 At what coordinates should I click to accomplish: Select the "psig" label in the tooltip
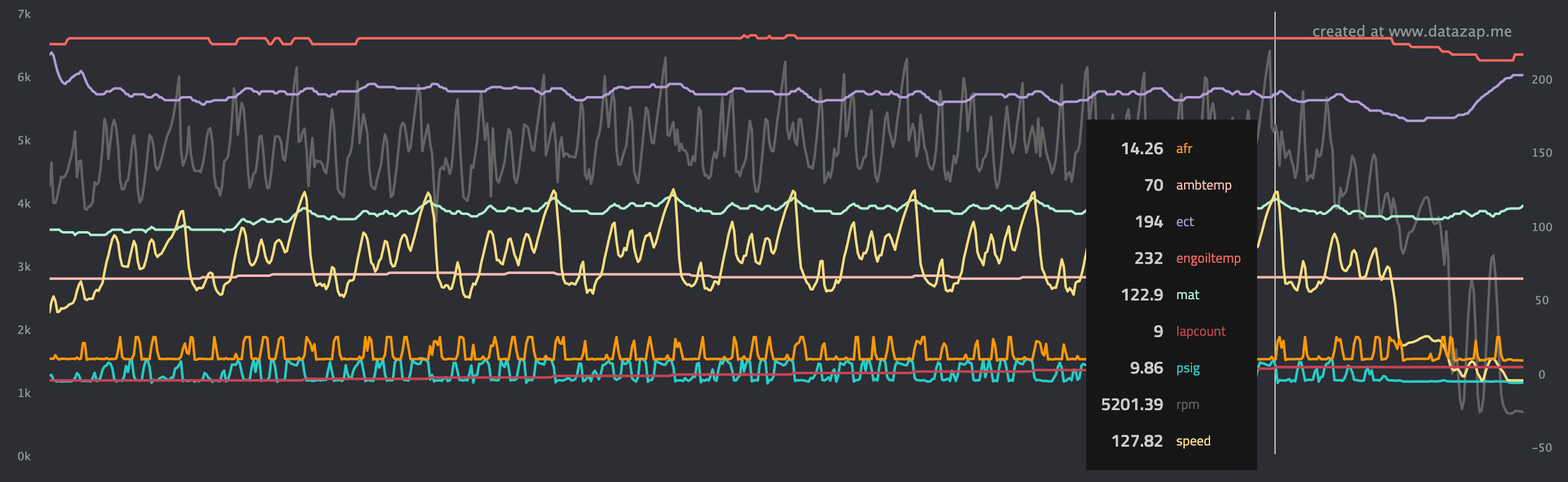1188,368
